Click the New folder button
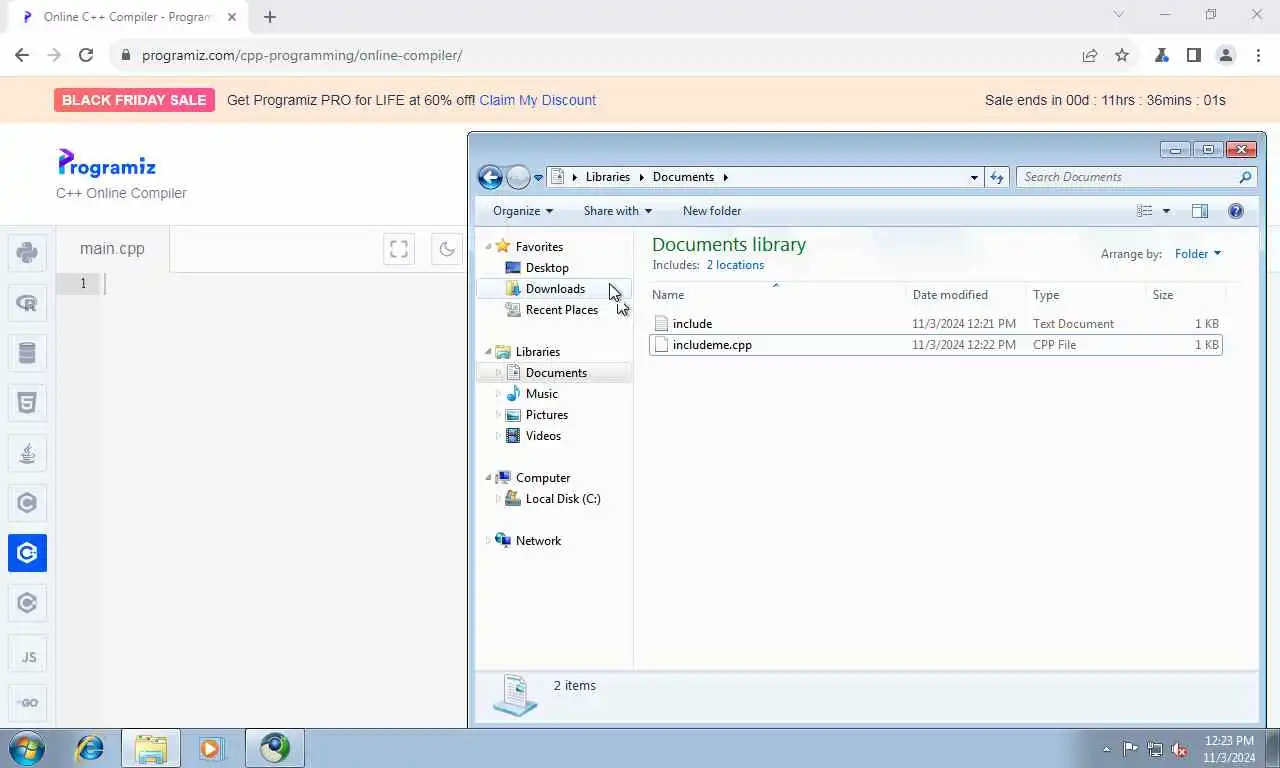Image resolution: width=1280 pixels, height=768 pixels. [712, 211]
